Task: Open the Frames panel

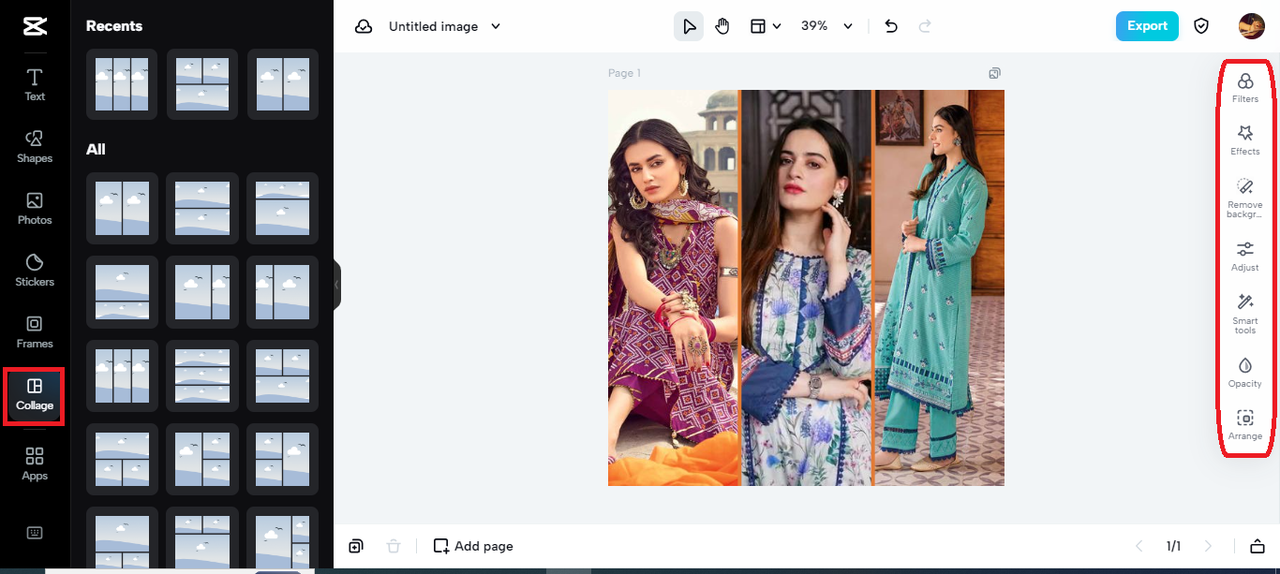Action: 35,332
